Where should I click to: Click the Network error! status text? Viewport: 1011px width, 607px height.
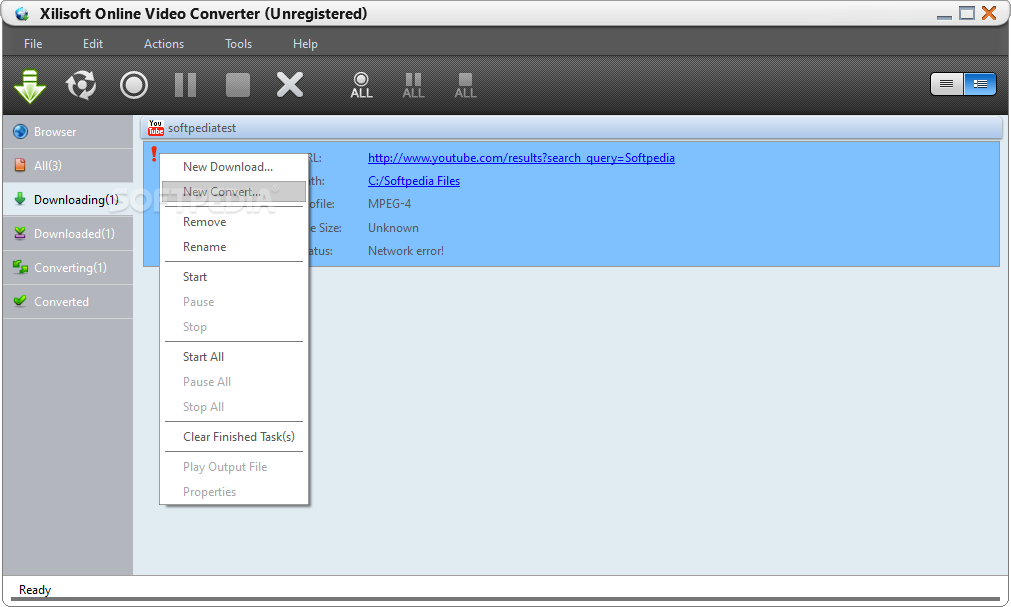(406, 251)
